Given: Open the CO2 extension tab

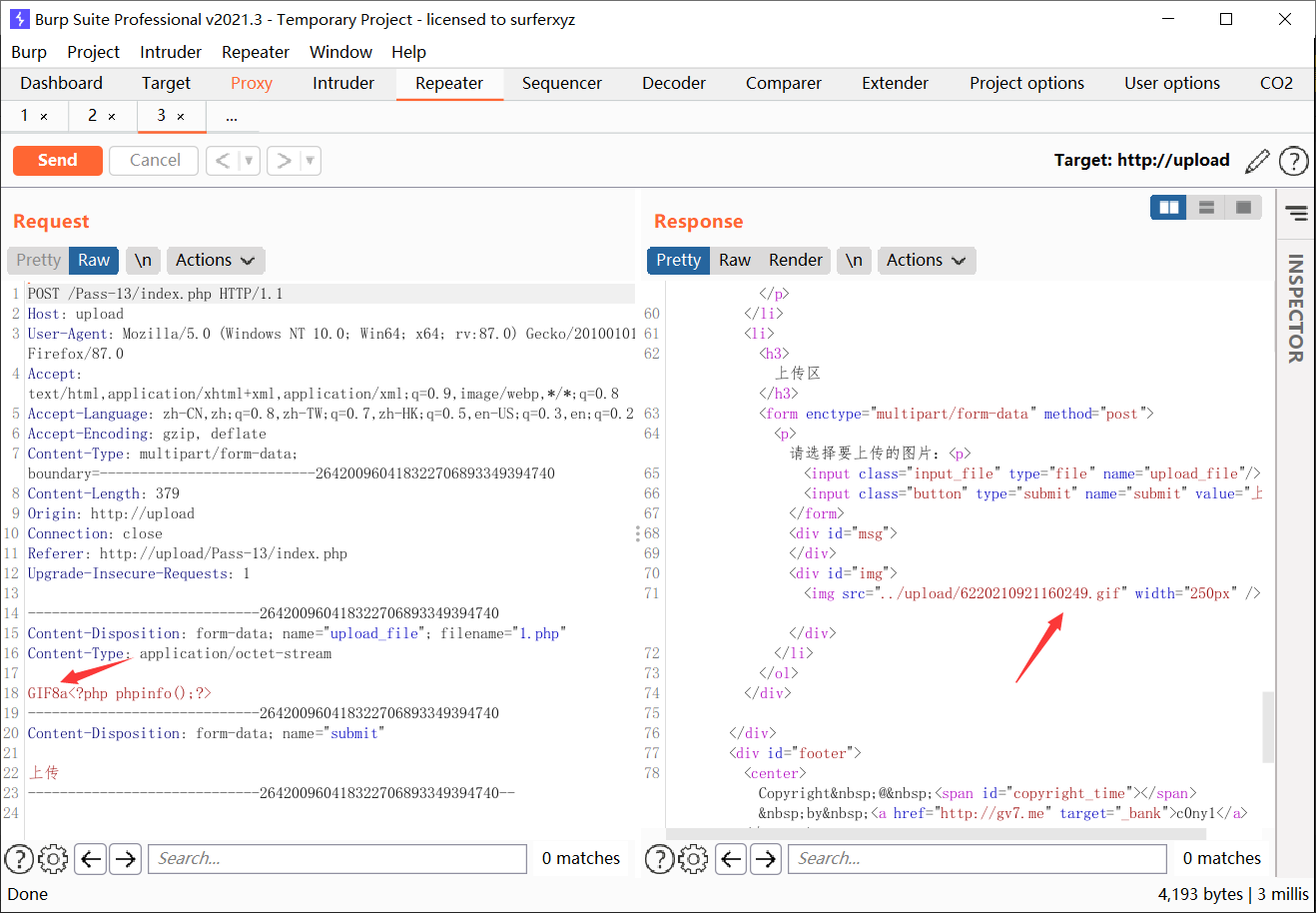Looking at the screenshot, I should (1276, 83).
